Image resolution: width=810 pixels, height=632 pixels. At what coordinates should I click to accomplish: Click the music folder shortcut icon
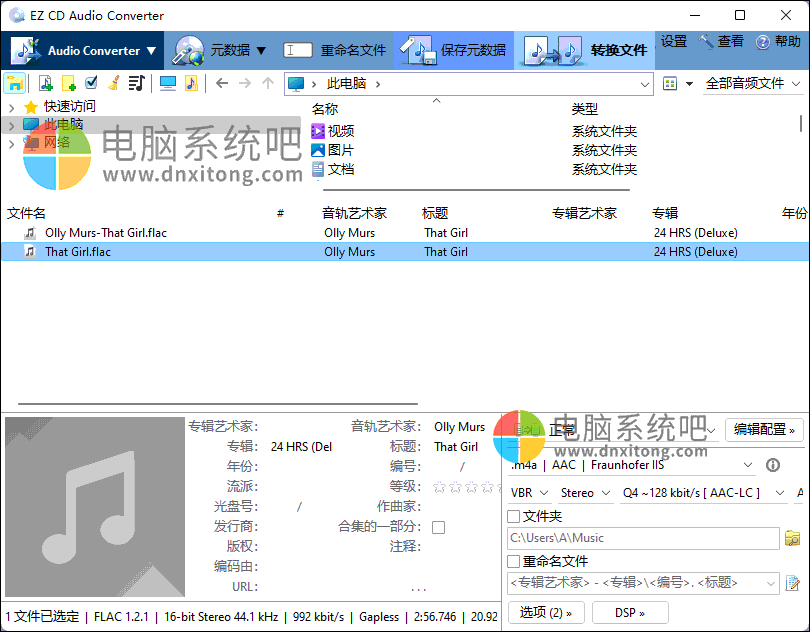coord(191,83)
